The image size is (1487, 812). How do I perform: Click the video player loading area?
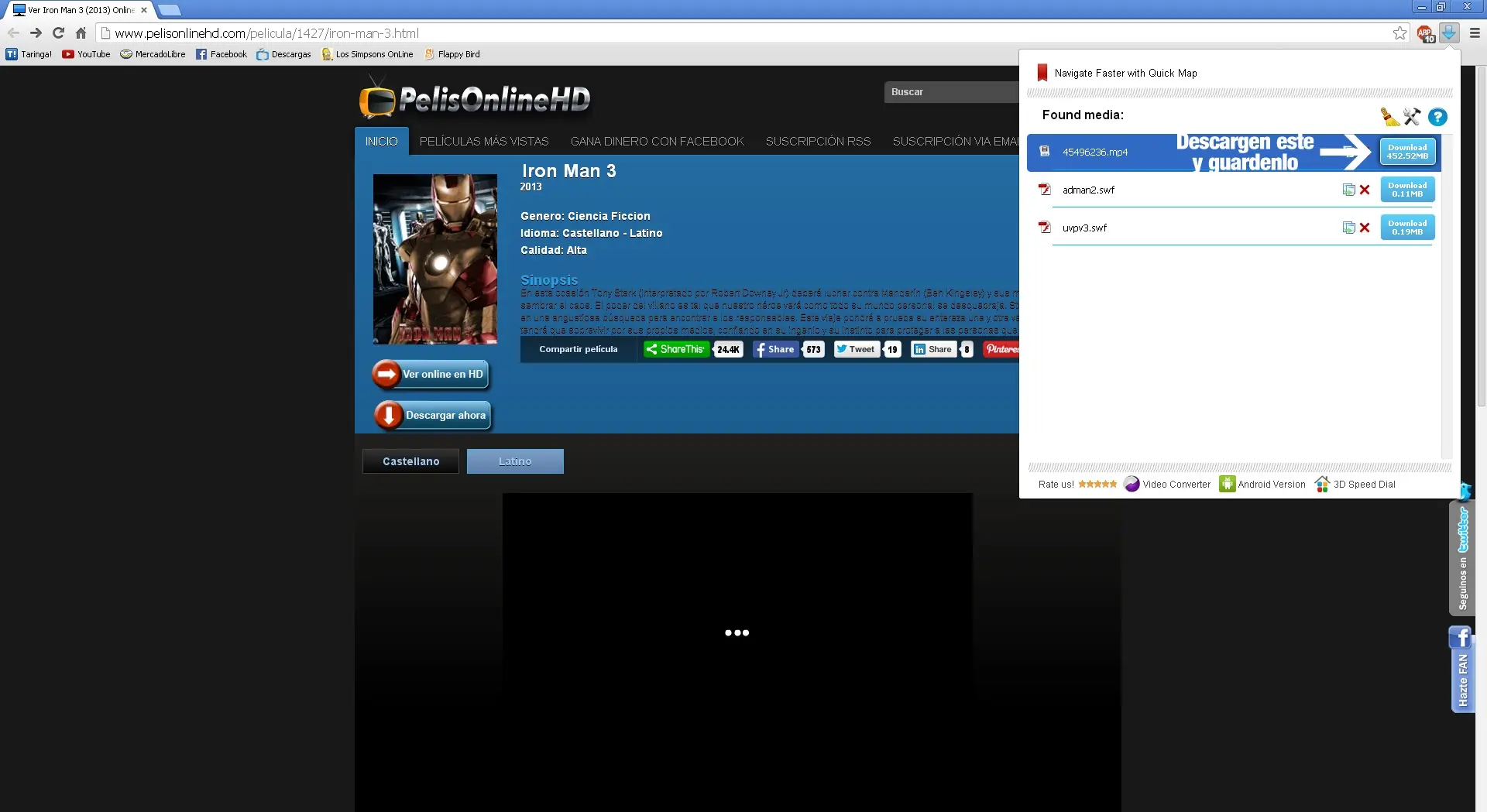[x=737, y=632]
